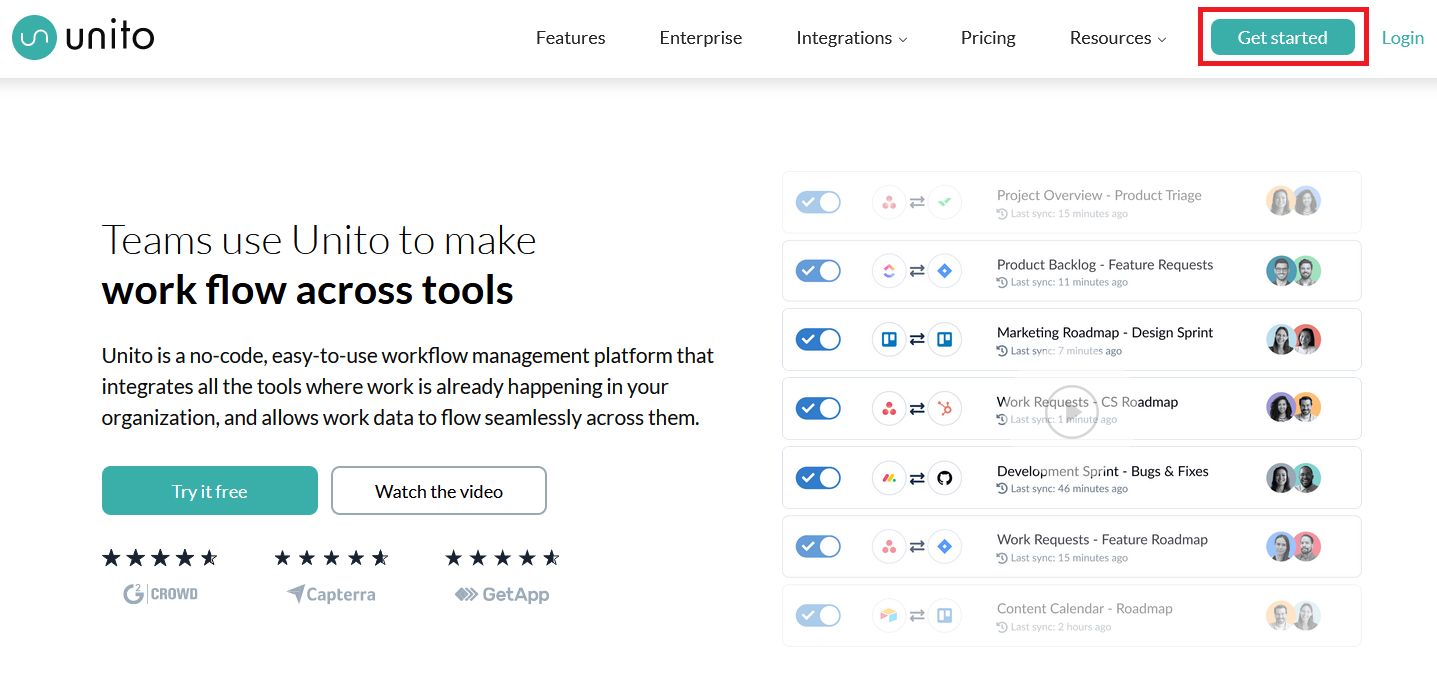Click the left Trello icon in Marketing Roadmap row
Screen dimensions: 1437x697
point(889,340)
